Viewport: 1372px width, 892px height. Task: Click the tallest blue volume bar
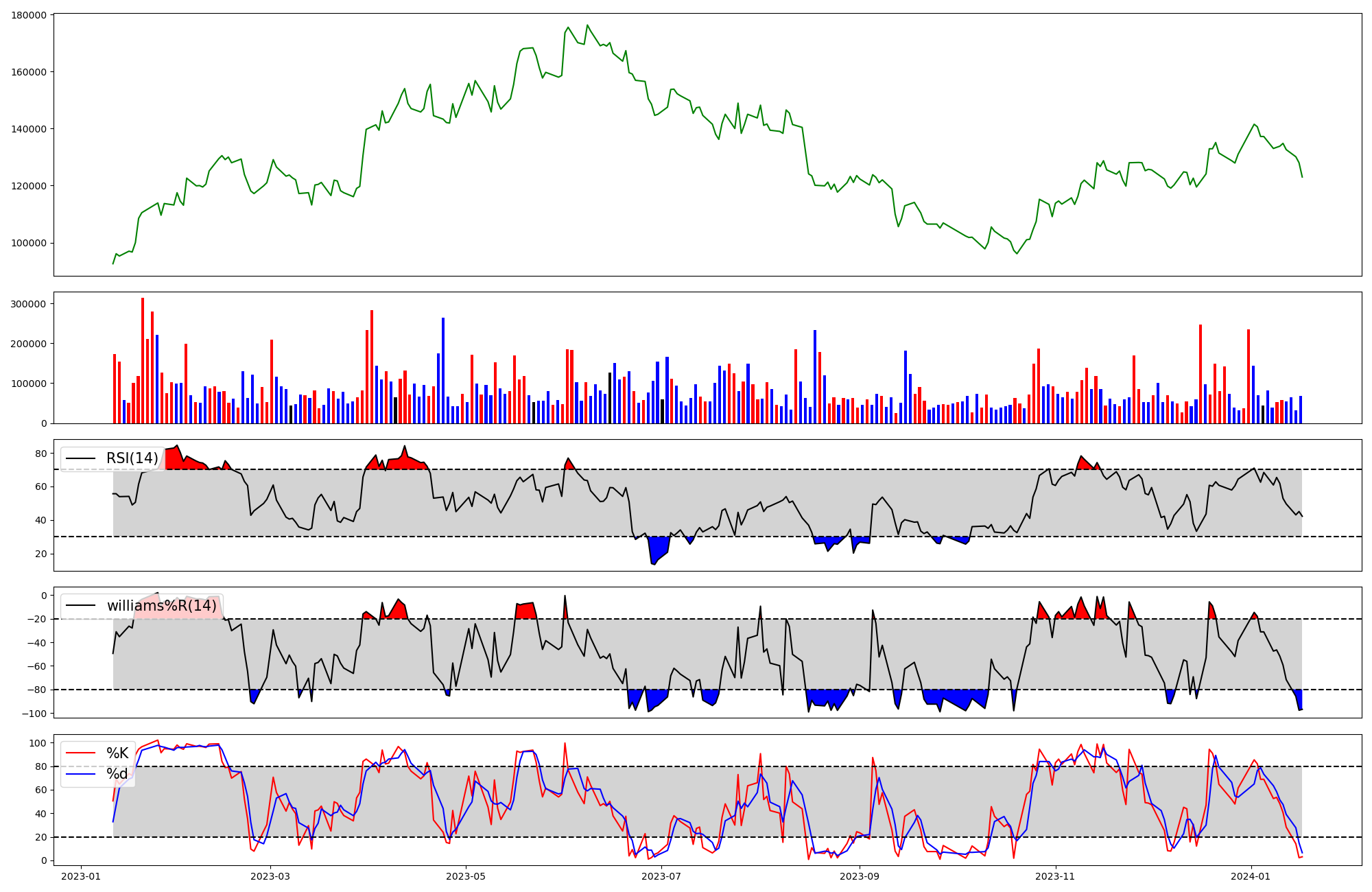[x=443, y=371]
